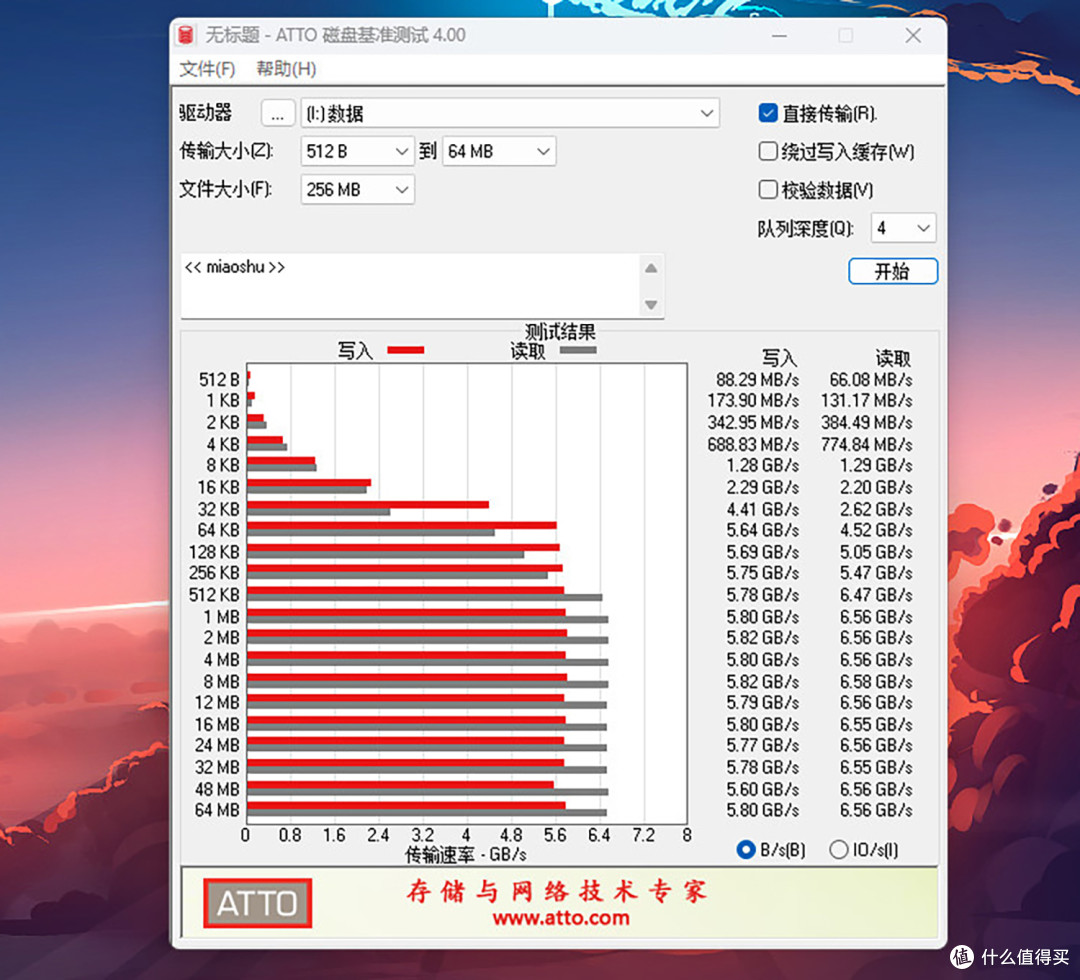1080x980 pixels.
Task: Click the 131.17 MB/s read value
Action: pos(866,401)
